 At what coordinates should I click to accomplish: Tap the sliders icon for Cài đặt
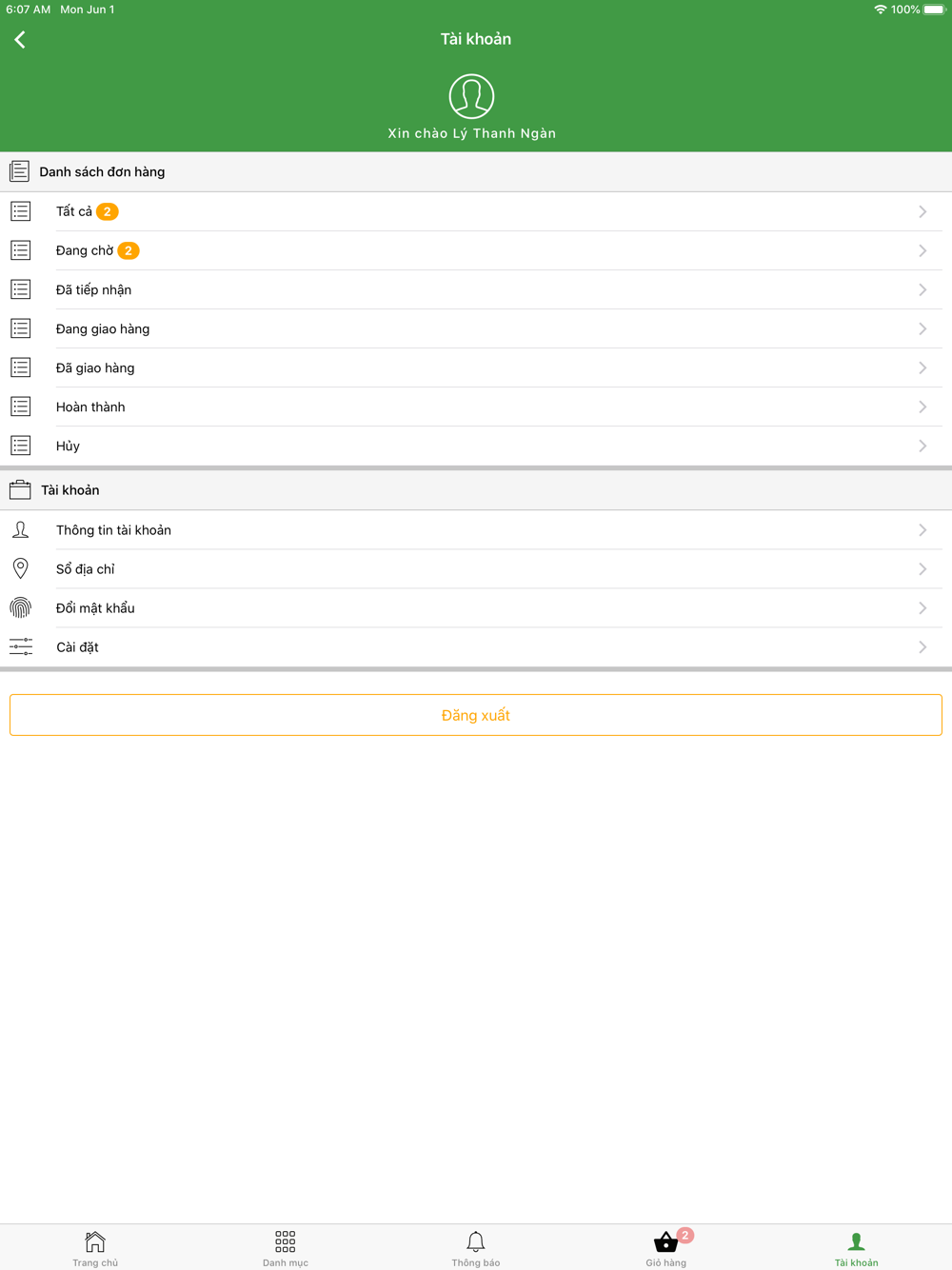click(x=20, y=646)
